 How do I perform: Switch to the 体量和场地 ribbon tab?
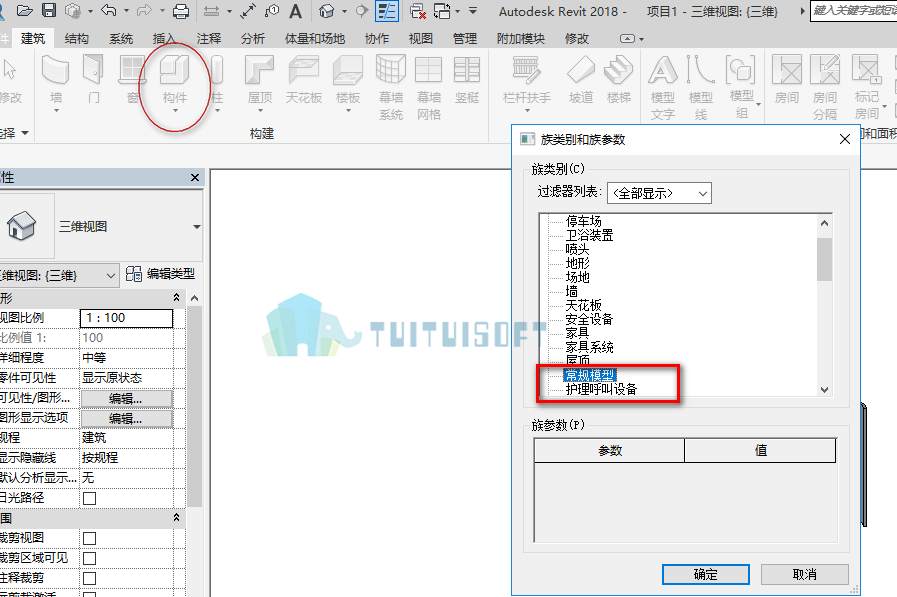point(315,38)
